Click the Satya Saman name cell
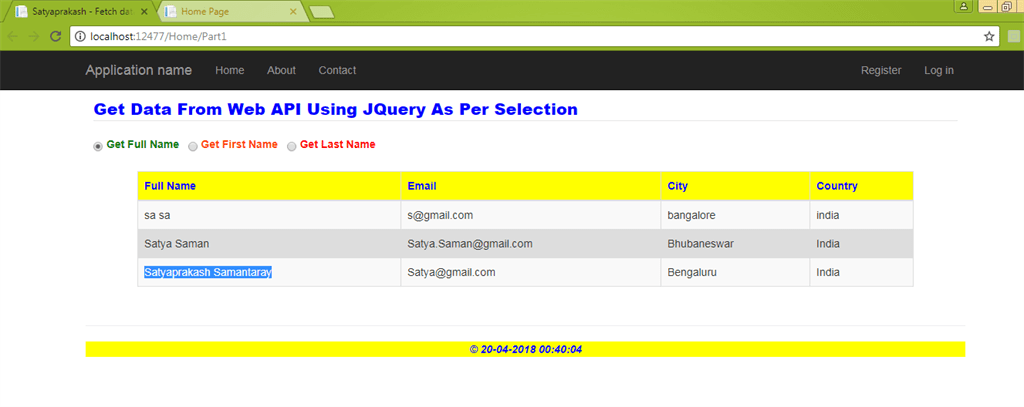This screenshot has width=1024, height=407. coord(269,244)
